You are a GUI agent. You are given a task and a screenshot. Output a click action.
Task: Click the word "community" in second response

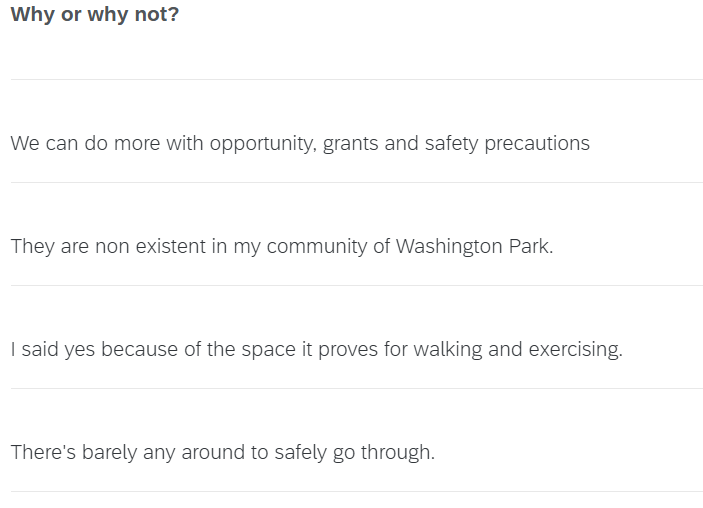pyautogui.click(x=317, y=247)
